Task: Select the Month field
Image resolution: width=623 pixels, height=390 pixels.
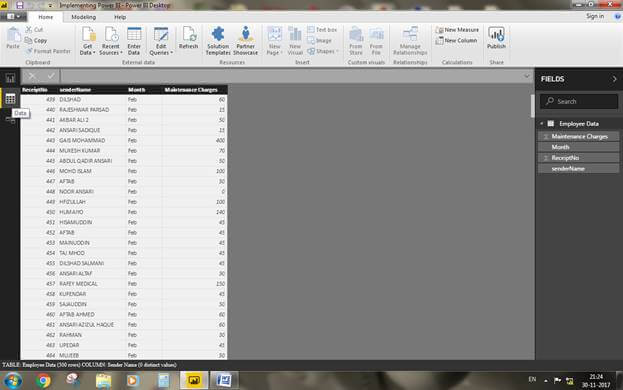Action: tap(578, 147)
